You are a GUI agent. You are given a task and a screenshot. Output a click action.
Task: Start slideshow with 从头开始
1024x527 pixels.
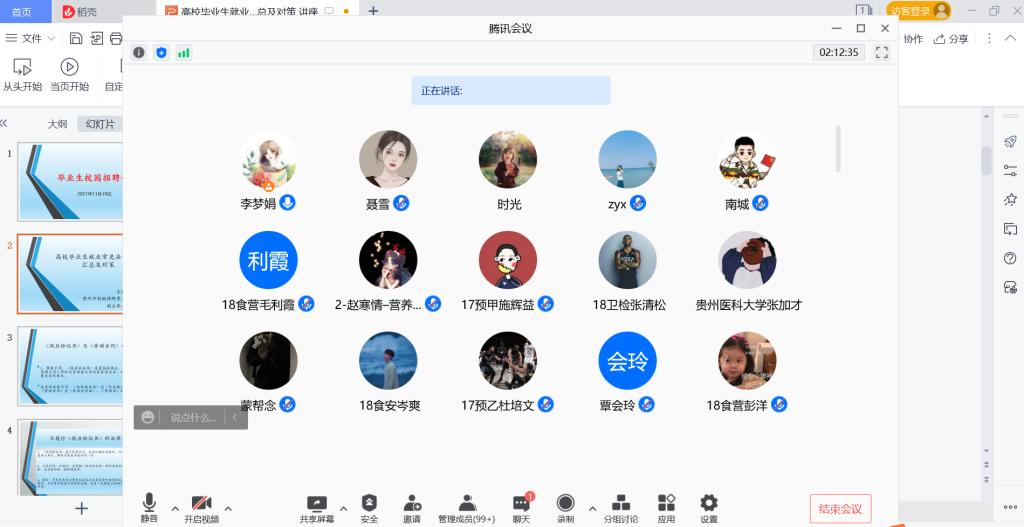pos(22,74)
